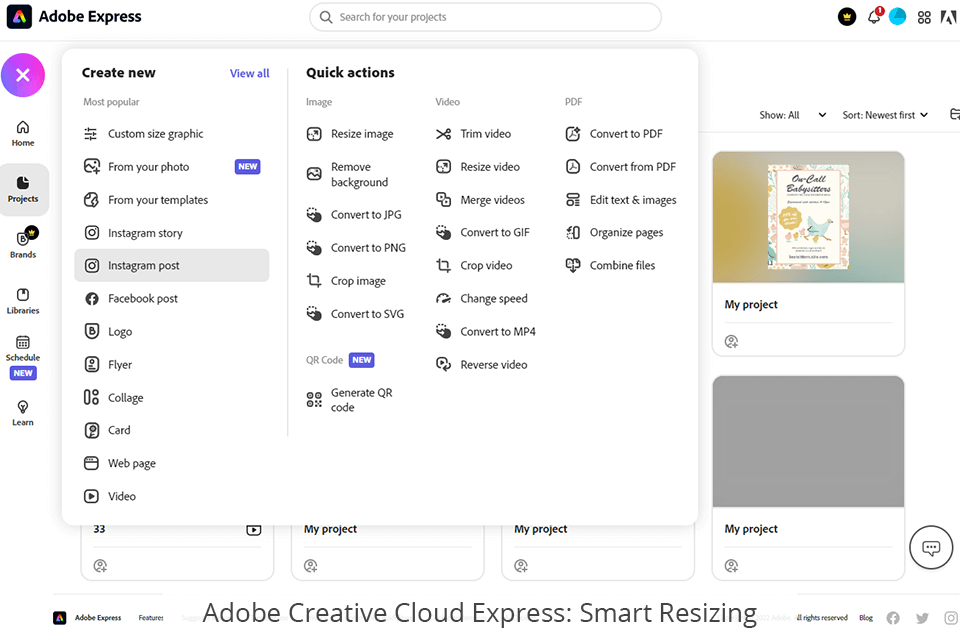Open the premium crown icon
This screenshot has width=960, height=640.
(x=847, y=17)
